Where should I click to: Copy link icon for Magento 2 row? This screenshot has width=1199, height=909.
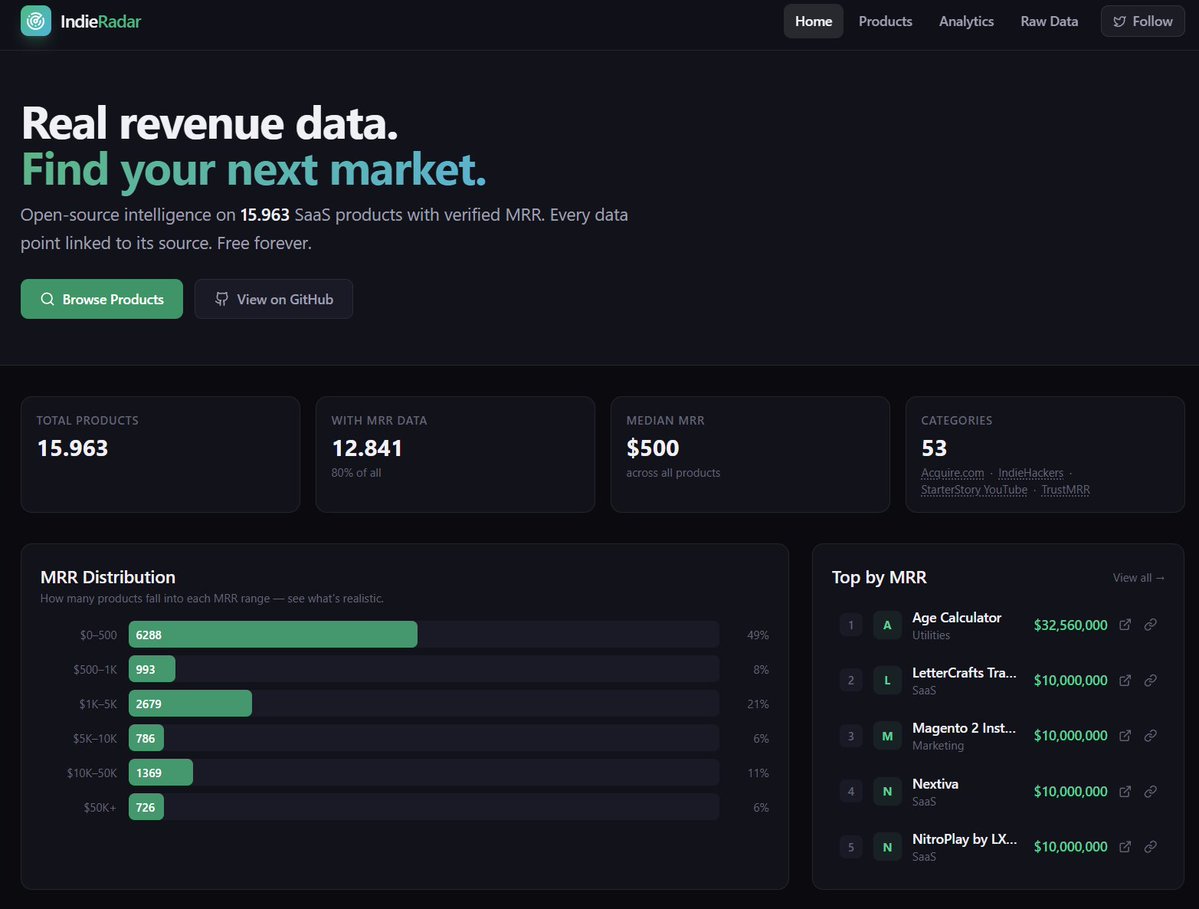coord(1150,735)
